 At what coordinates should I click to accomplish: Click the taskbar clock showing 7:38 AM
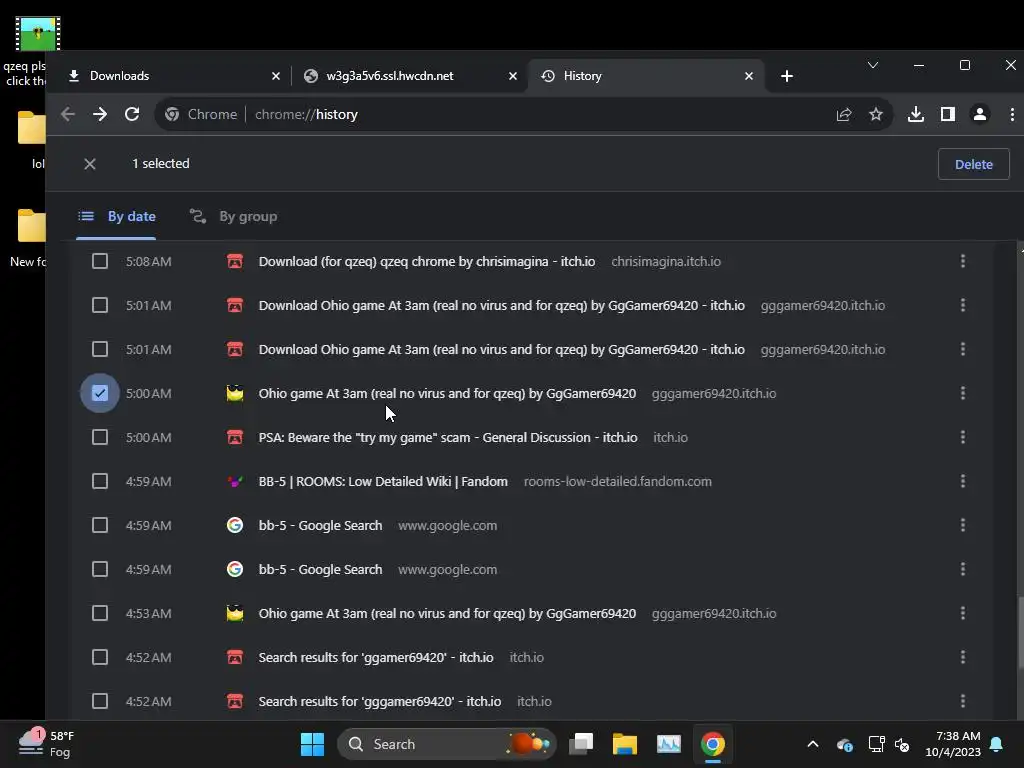point(953,744)
